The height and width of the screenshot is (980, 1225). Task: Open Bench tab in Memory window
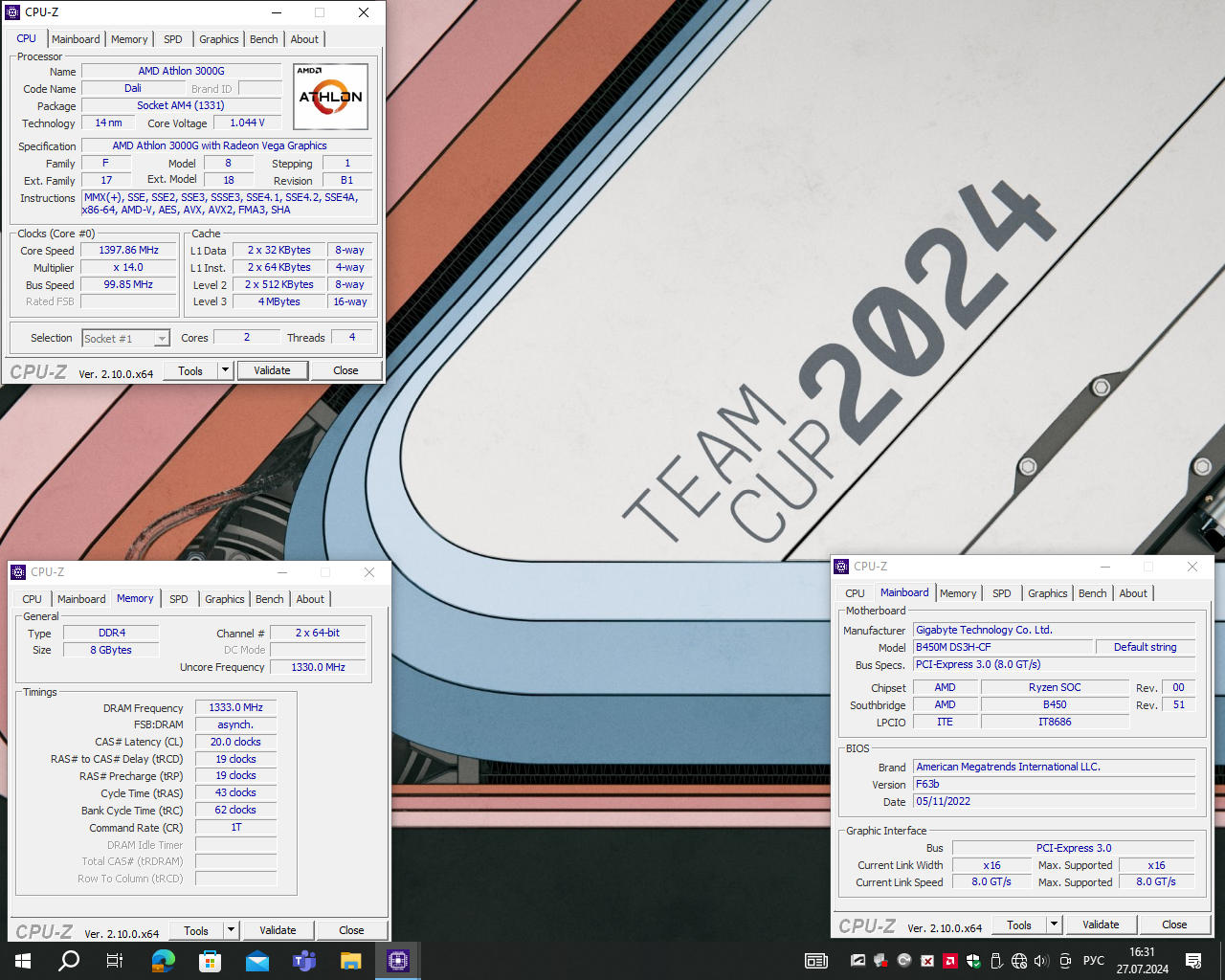tap(270, 599)
